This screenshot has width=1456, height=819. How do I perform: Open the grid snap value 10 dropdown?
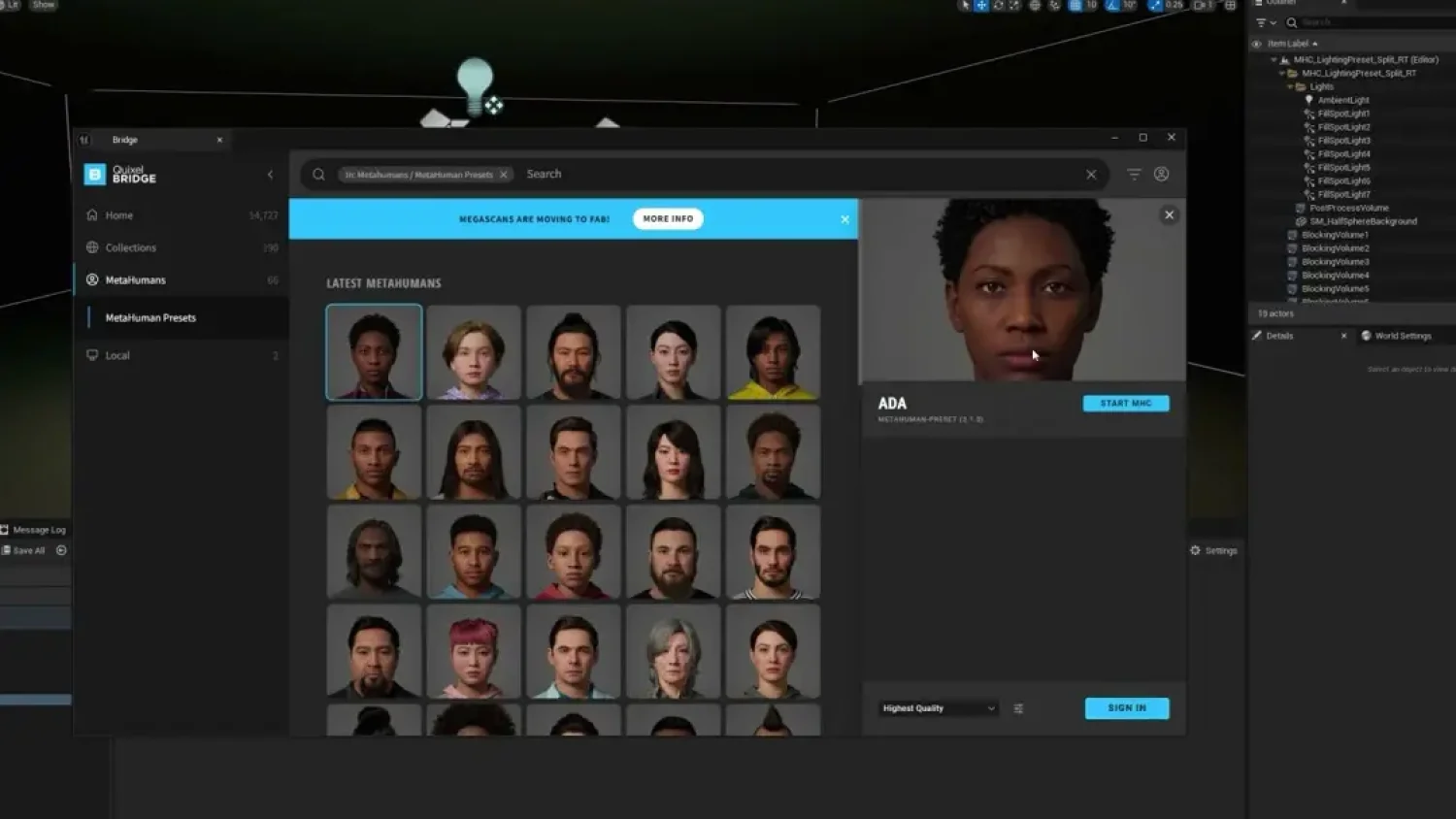(1092, 5)
